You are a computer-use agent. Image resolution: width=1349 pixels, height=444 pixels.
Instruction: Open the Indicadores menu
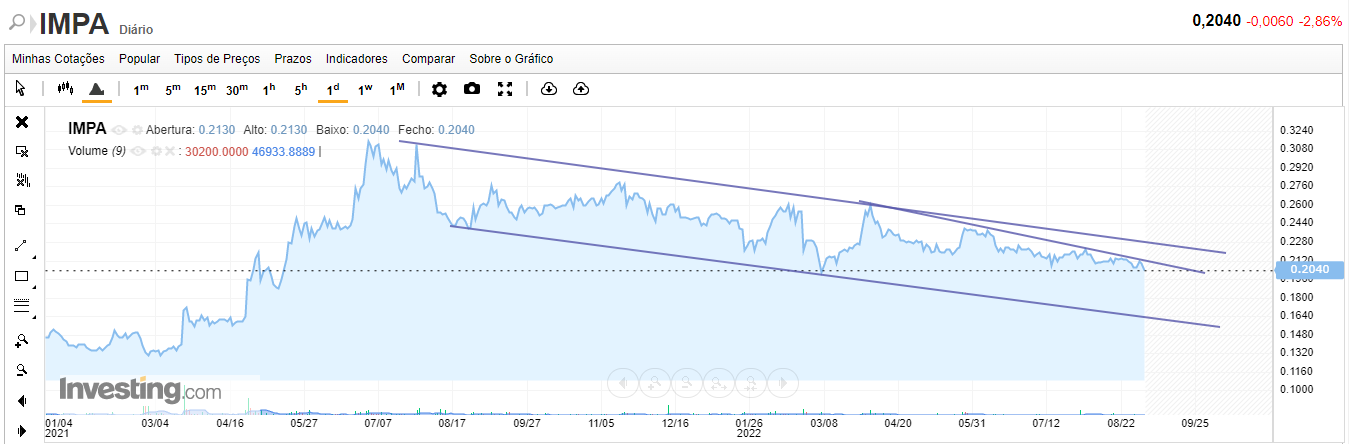357,59
